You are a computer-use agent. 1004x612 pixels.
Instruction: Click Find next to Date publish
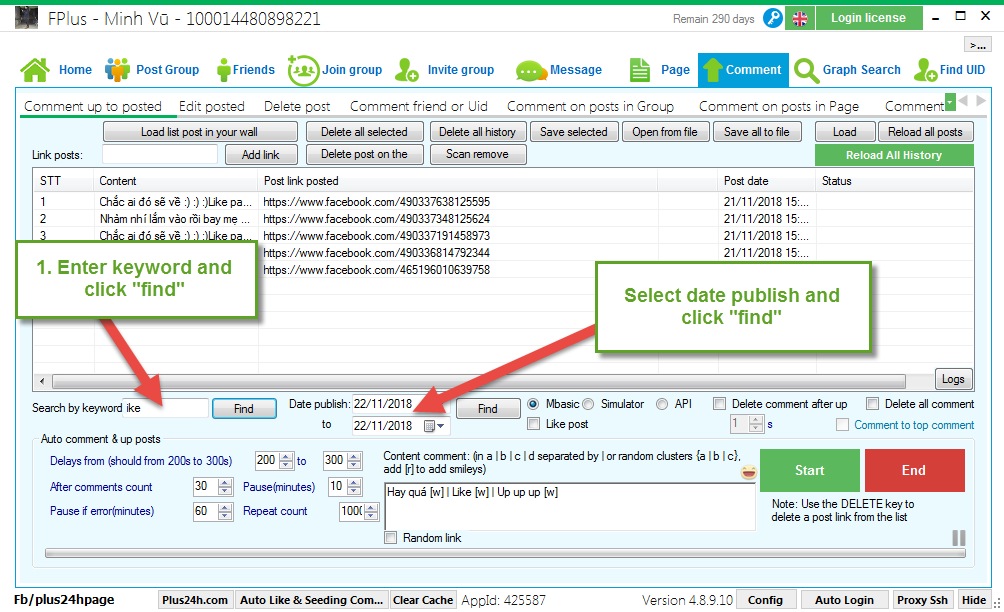[487, 408]
